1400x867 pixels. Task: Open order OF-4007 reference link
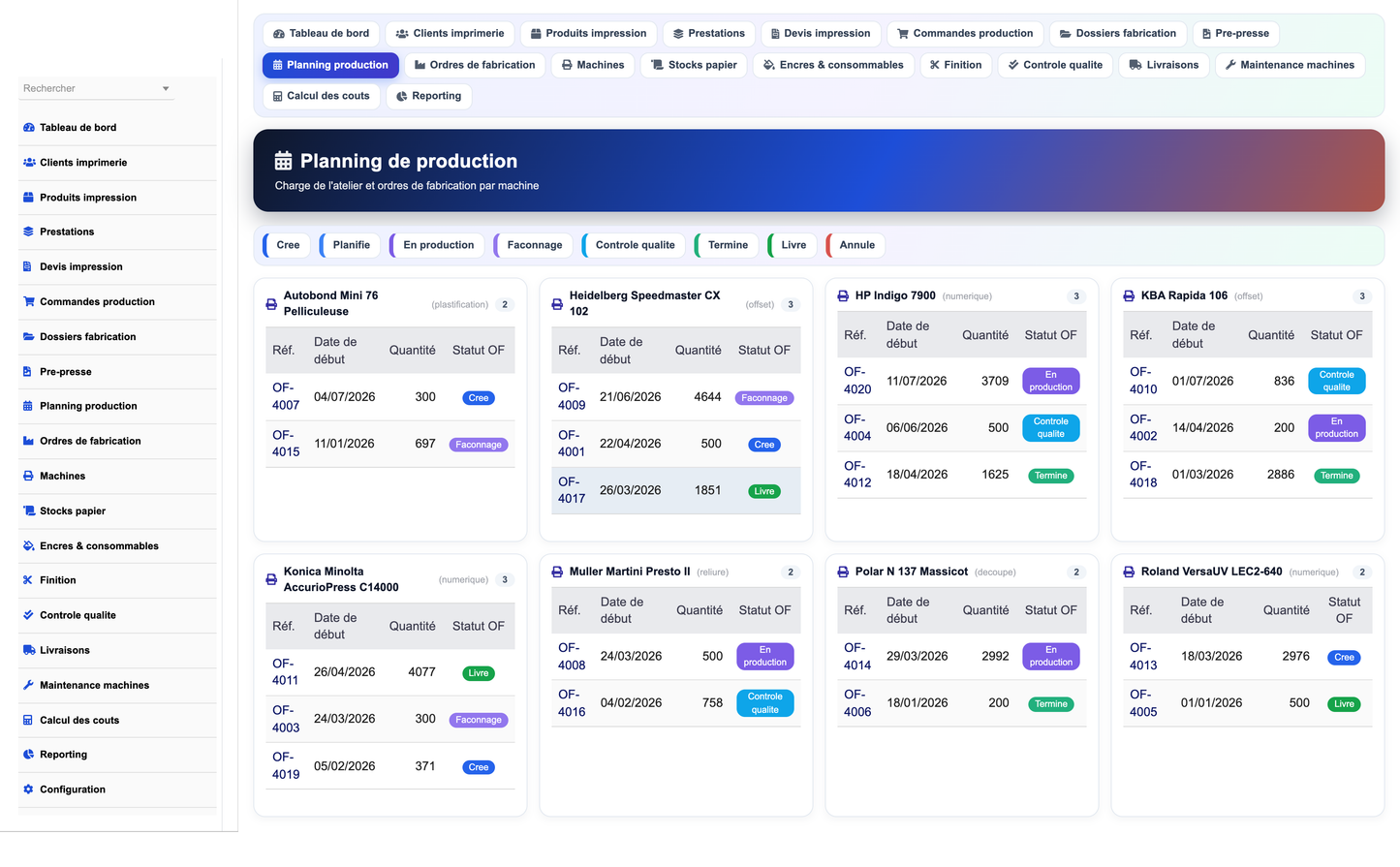pyautogui.click(x=286, y=397)
